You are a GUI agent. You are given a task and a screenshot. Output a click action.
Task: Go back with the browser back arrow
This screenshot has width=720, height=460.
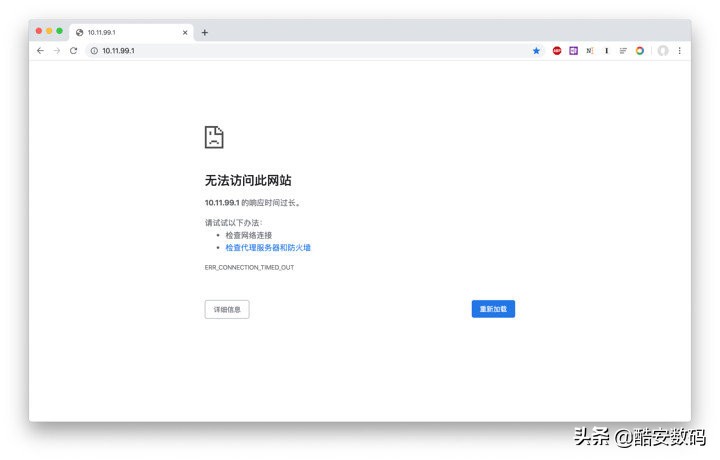tap(40, 50)
